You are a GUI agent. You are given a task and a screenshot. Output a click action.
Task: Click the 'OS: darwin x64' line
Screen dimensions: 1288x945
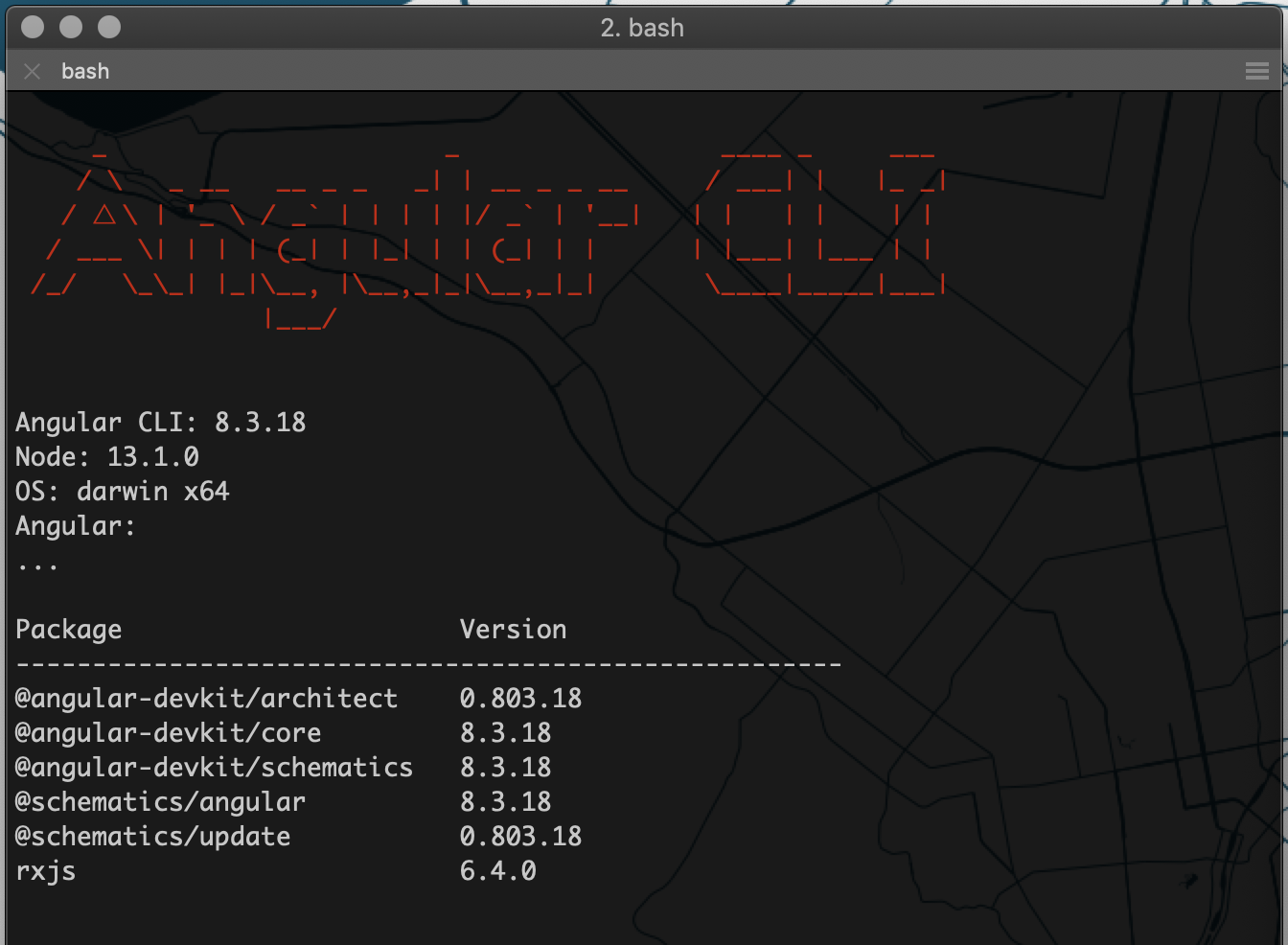tap(123, 491)
